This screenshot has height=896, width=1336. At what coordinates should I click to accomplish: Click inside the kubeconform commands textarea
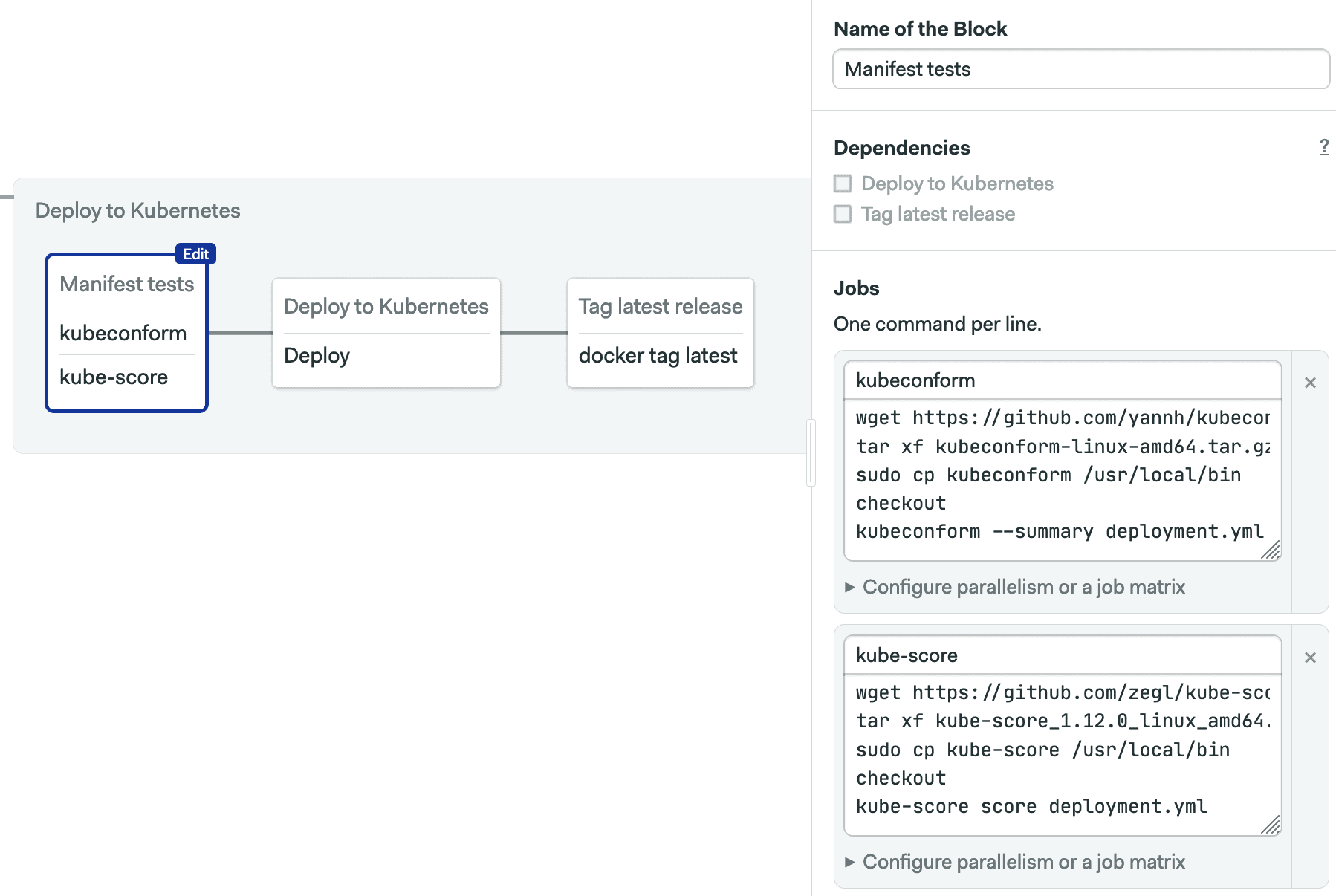point(1063,475)
